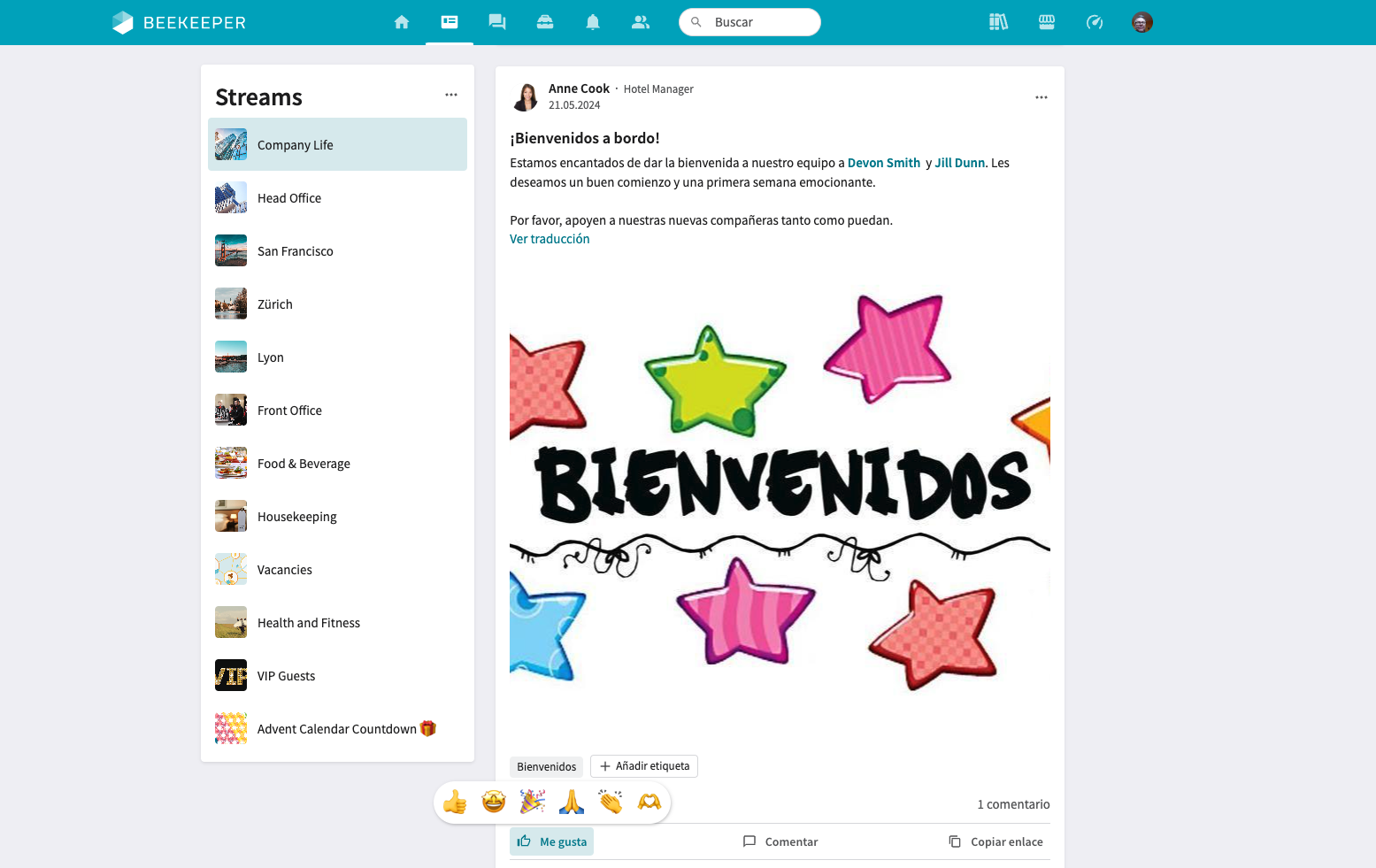Toggle the Me gusta like button
Viewport: 1376px width, 868px height.
pos(552,841)
